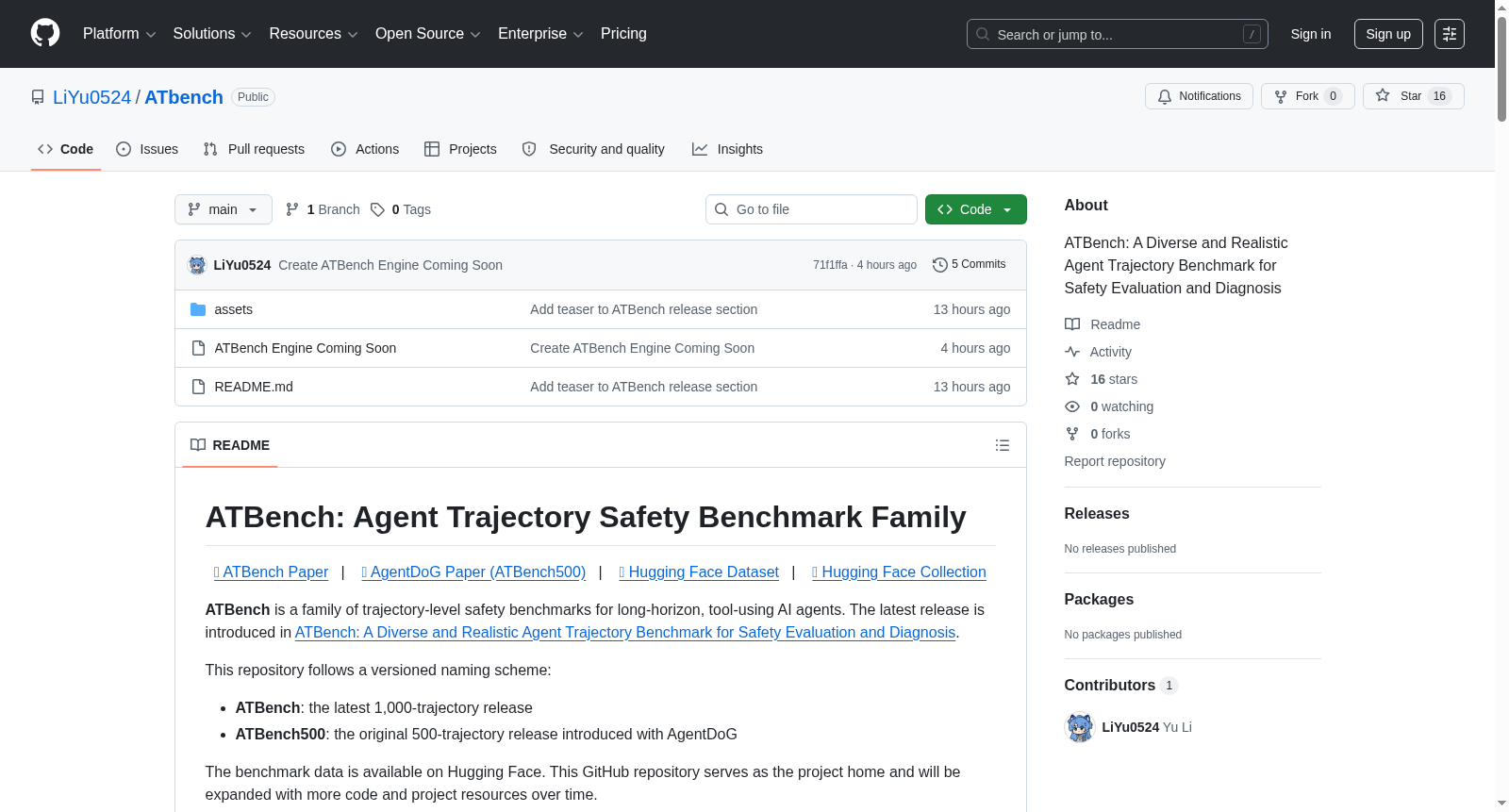The height and width of the screenshot is (812, 1509).
Task: Click the pulse icon next to Activity
Action: pos(1072,352)
